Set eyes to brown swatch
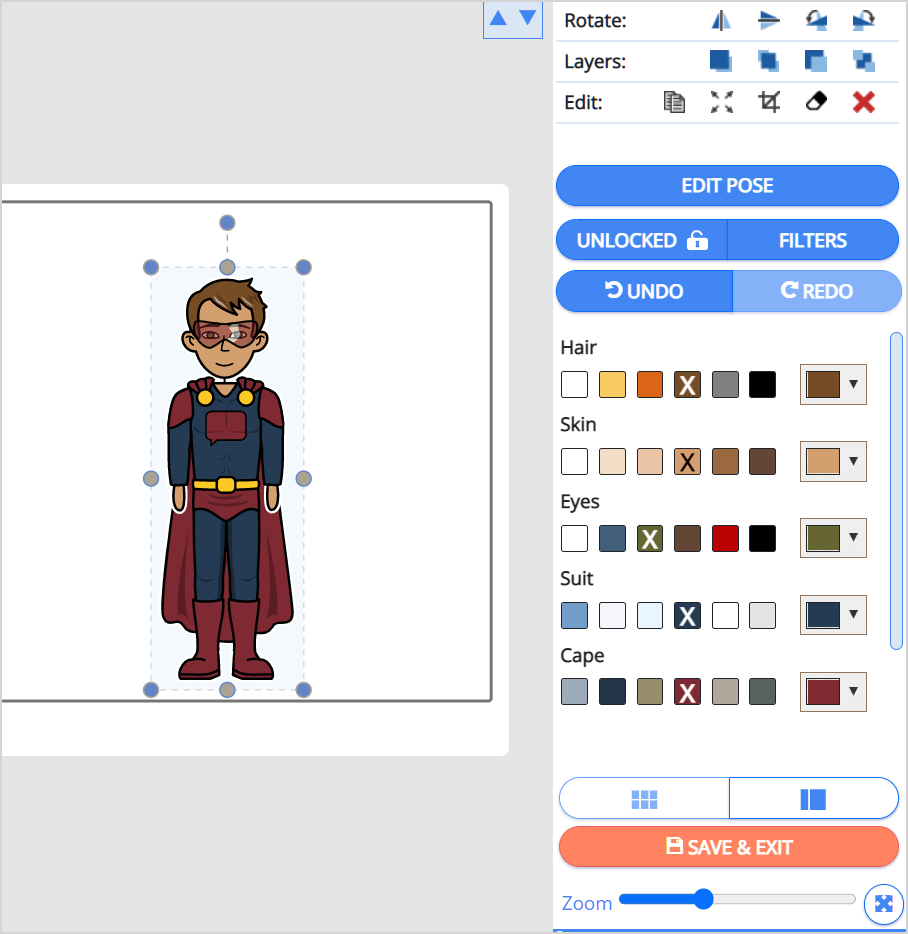Image resolution: width=908 pixels, height=934 pixels. point(688,538)
